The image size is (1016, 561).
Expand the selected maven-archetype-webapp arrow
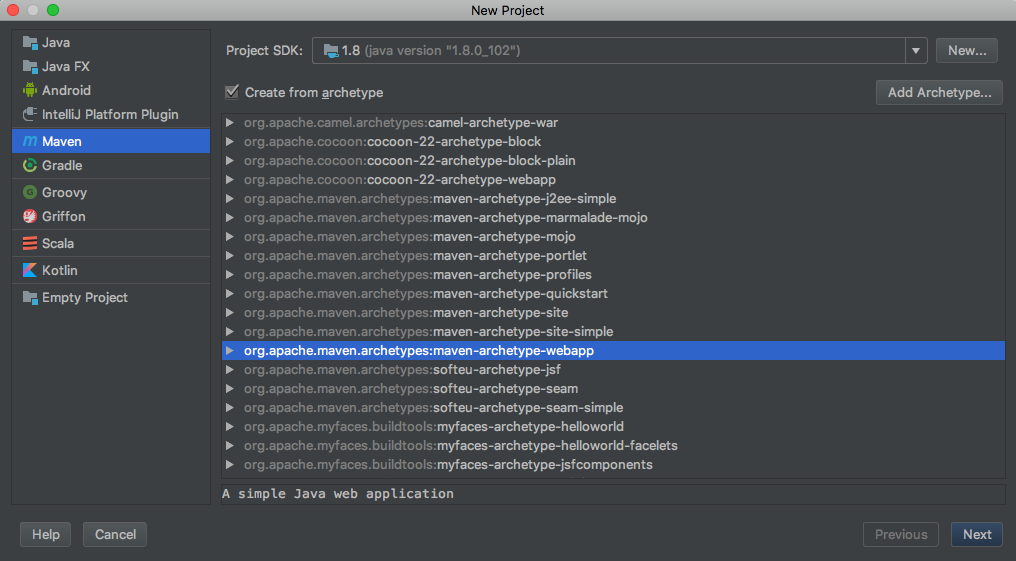coord(229,350)
